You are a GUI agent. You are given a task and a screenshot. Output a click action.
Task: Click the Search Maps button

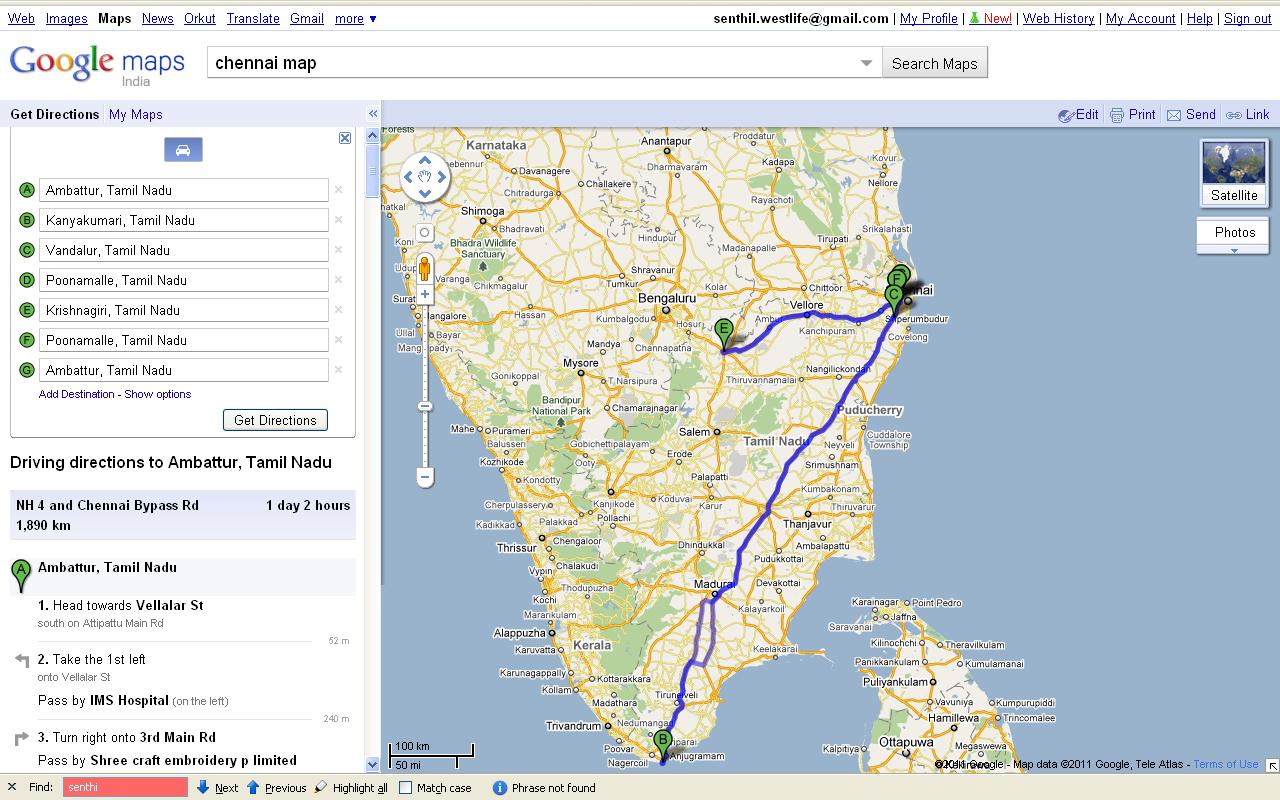pyautogui.click(x=935, y=63)
